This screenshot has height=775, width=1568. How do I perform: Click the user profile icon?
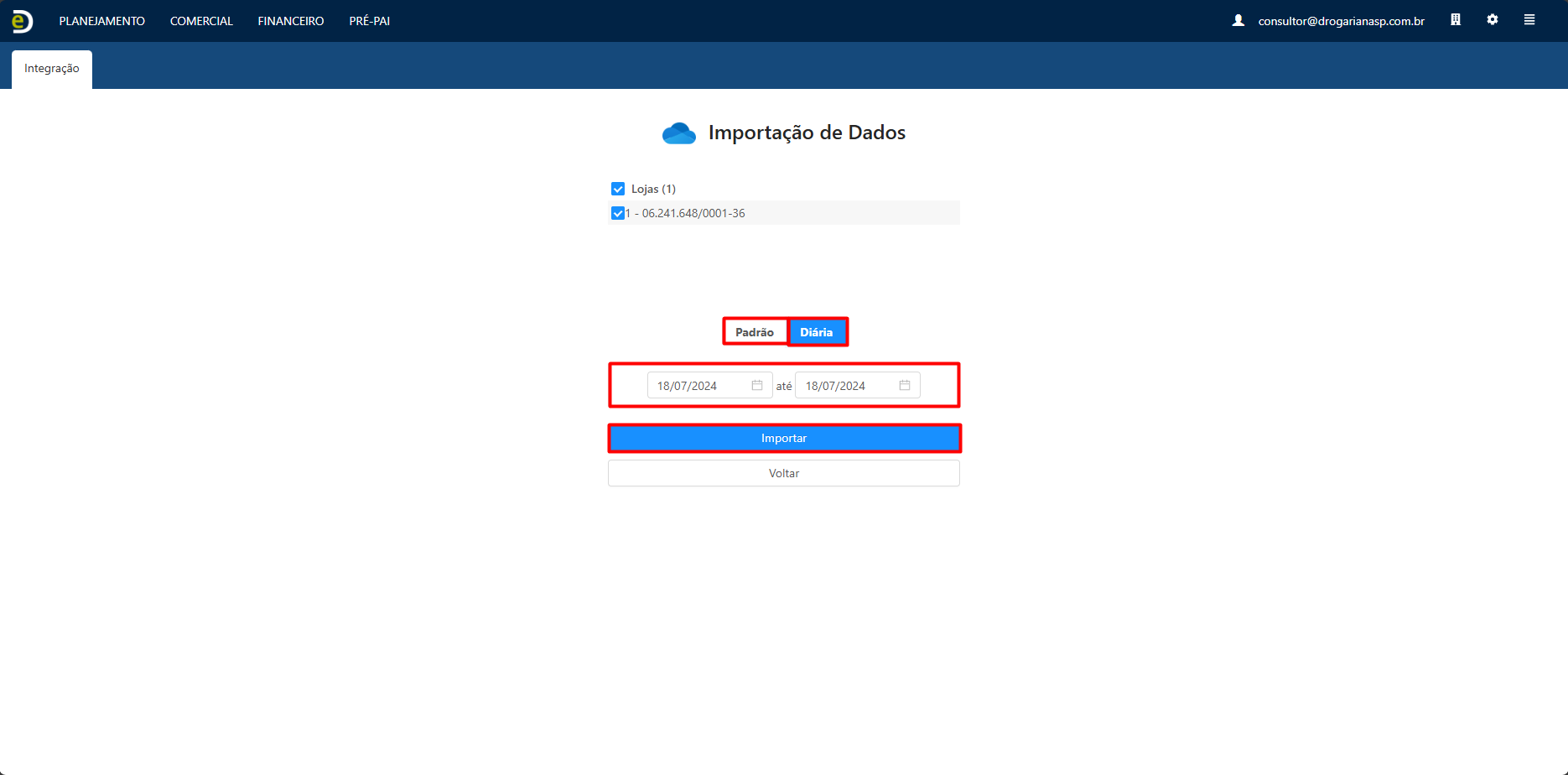point(1238,20)
